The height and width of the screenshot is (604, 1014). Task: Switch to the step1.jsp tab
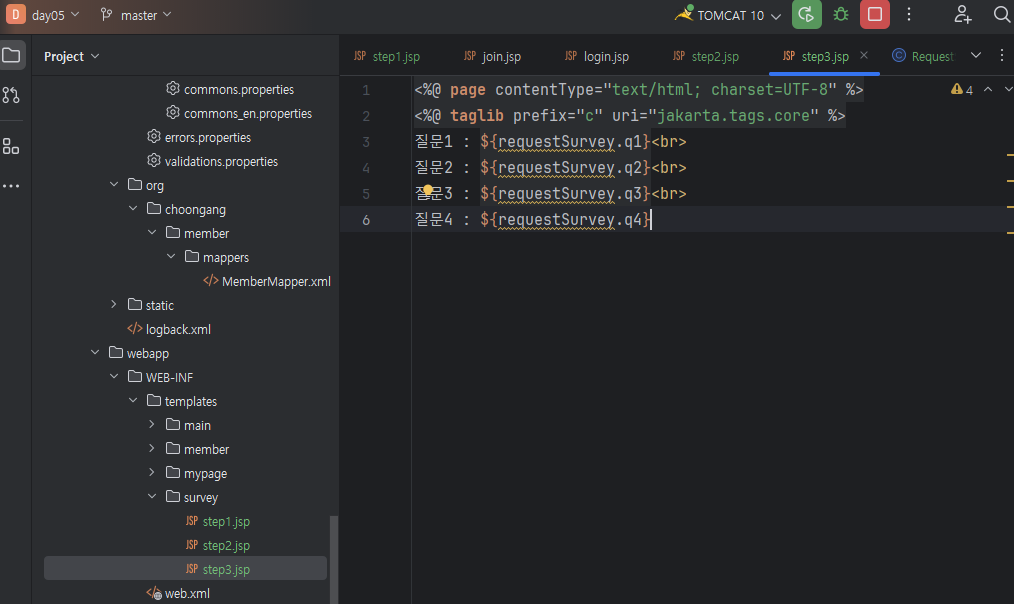click(x=387, y=56)
